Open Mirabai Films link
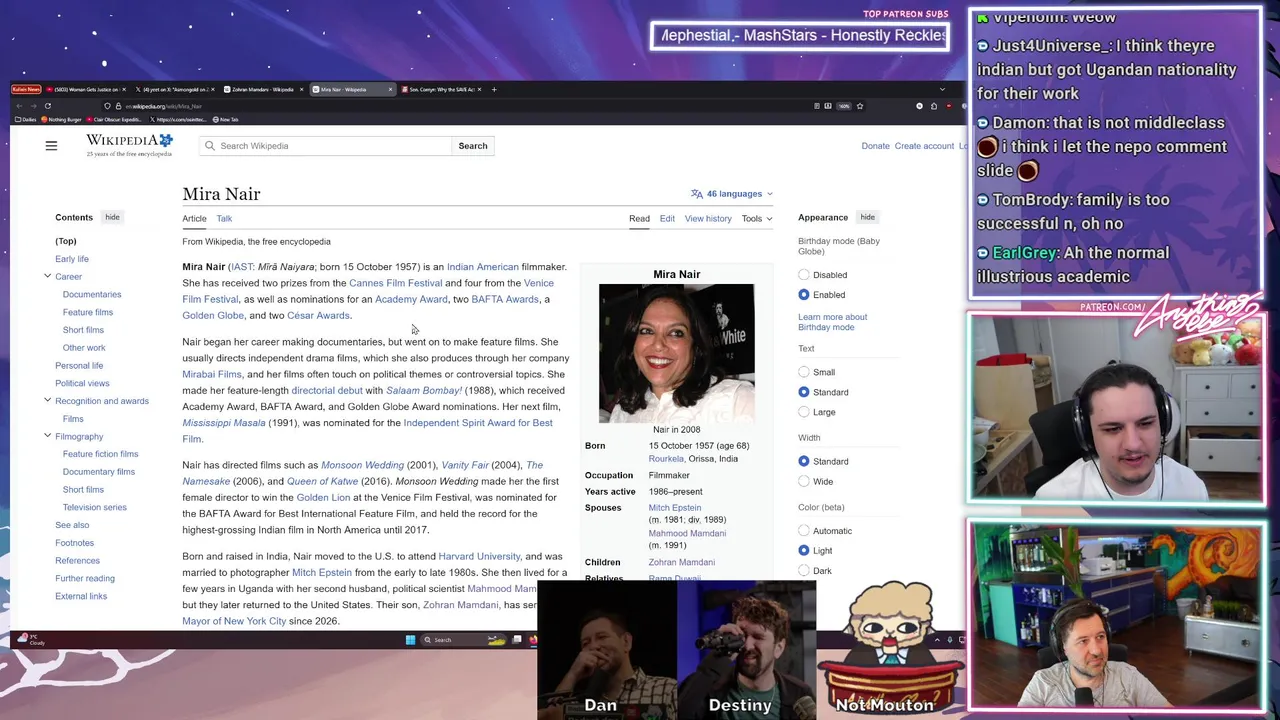The height and width of the screenshot is (720, 1280). coord(212,374)
